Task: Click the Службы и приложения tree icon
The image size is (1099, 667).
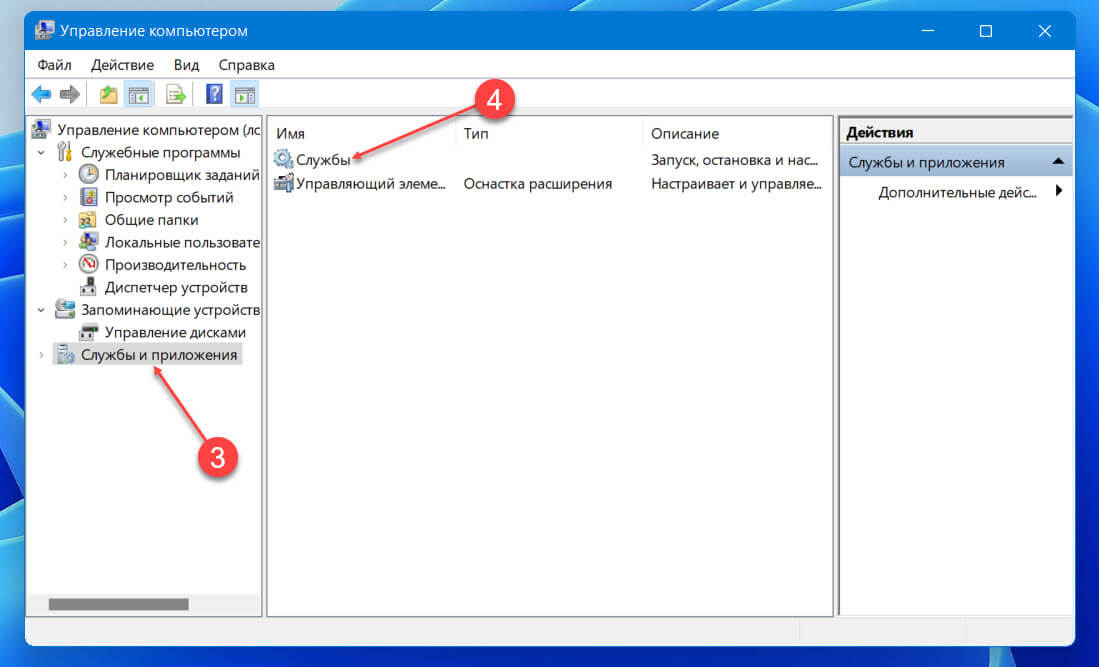Action: (x=65, y=355)
